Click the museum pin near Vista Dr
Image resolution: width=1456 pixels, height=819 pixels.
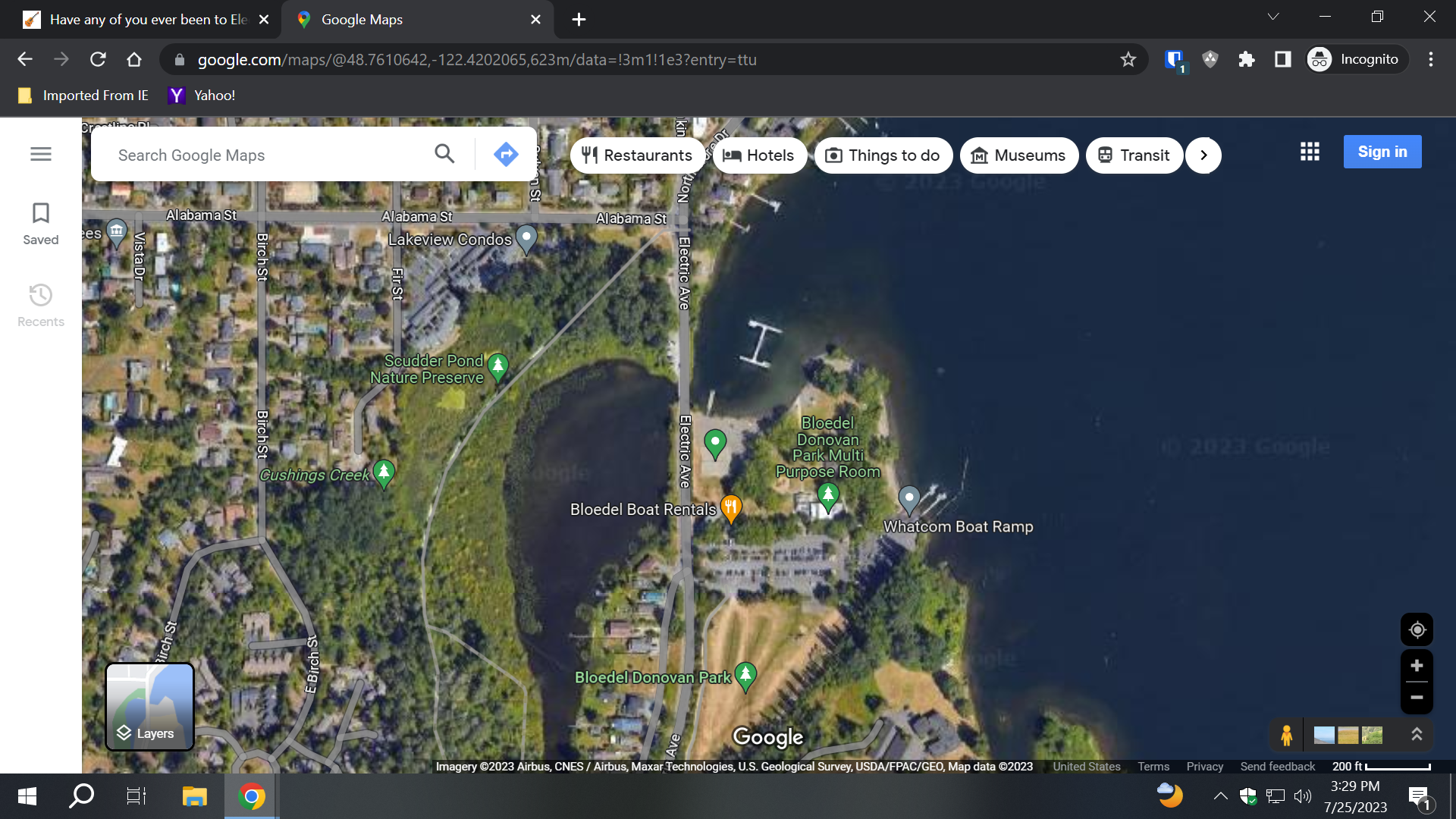point(117,233)
